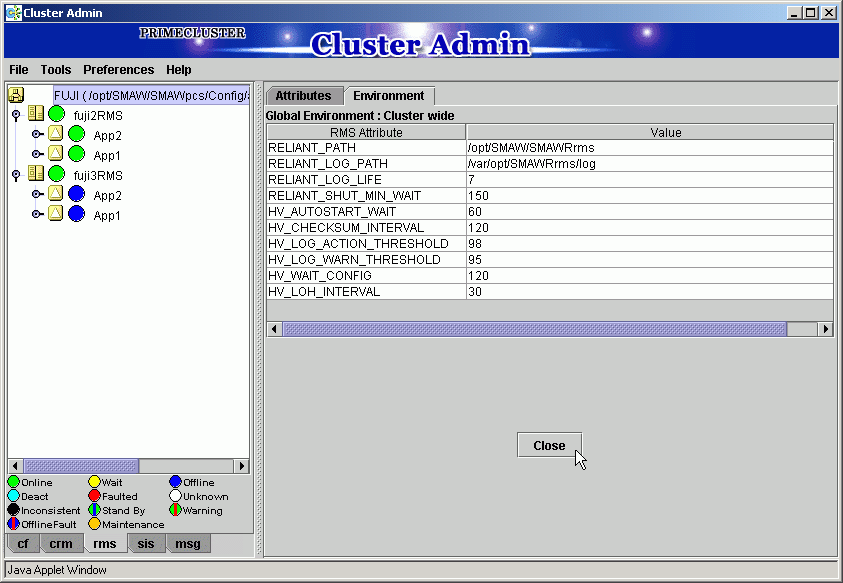Click the fuji3RMS node book icon

point(36,173)
